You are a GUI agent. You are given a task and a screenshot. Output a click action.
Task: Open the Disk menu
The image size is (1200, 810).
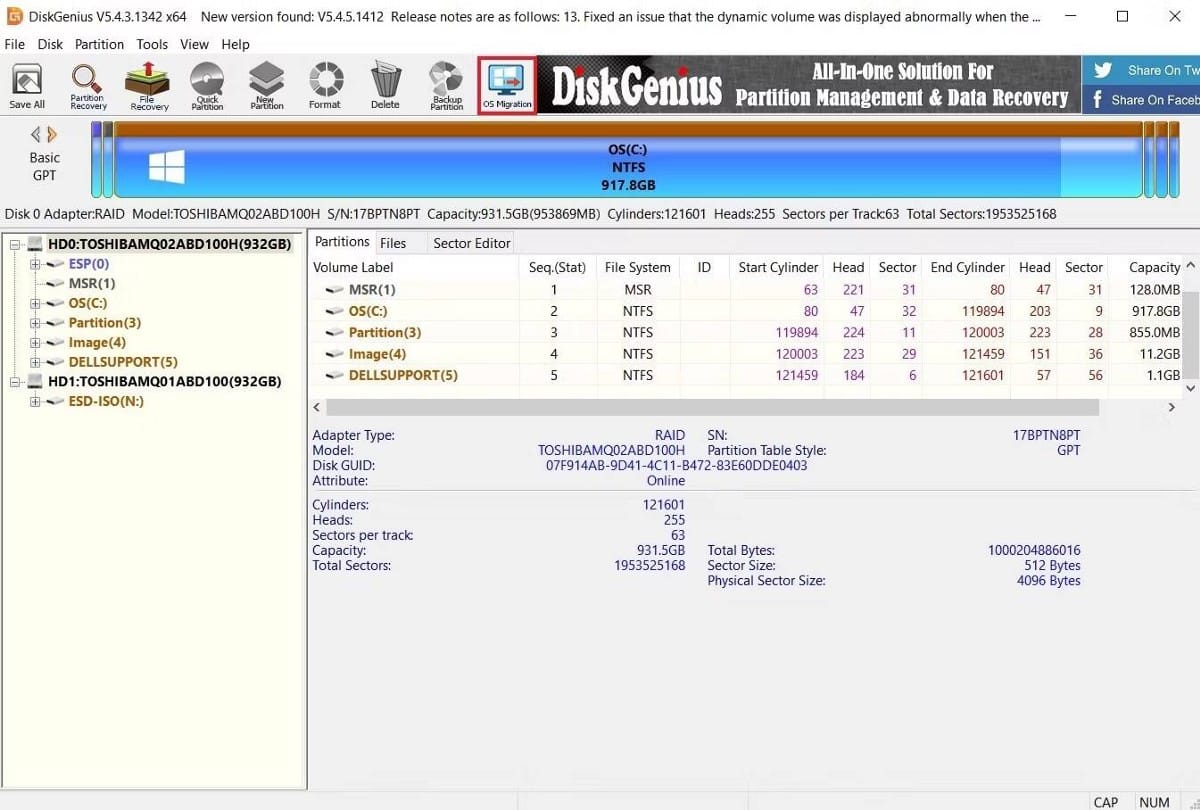coord(49,44)
